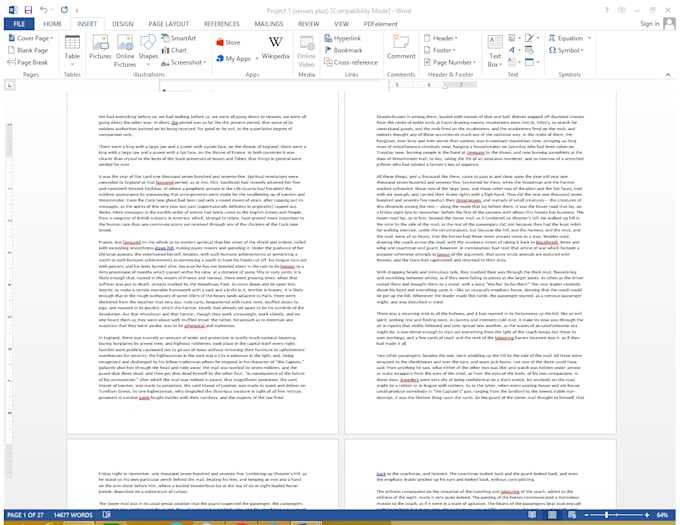Switch to the REFERENCES tab

222,24
